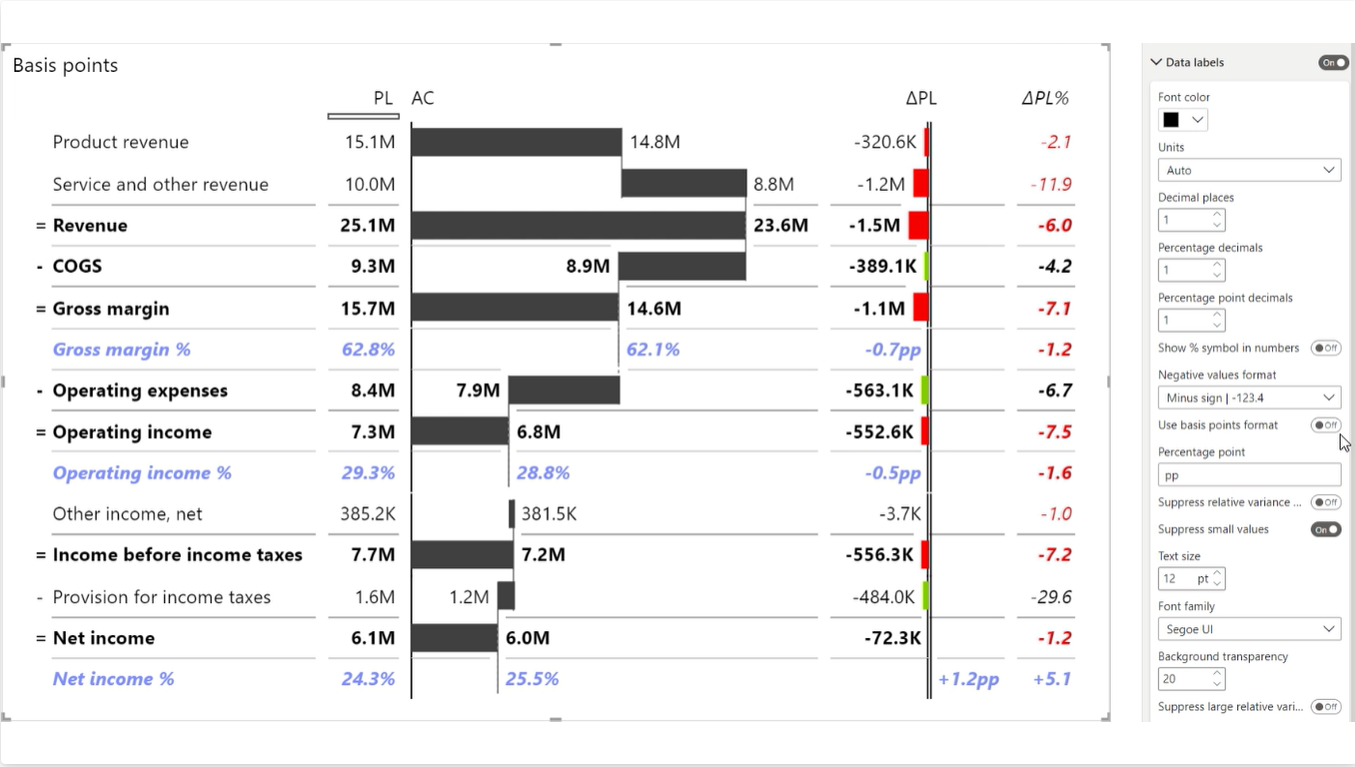Open the Font color swatch picker

coord(1183,120)
